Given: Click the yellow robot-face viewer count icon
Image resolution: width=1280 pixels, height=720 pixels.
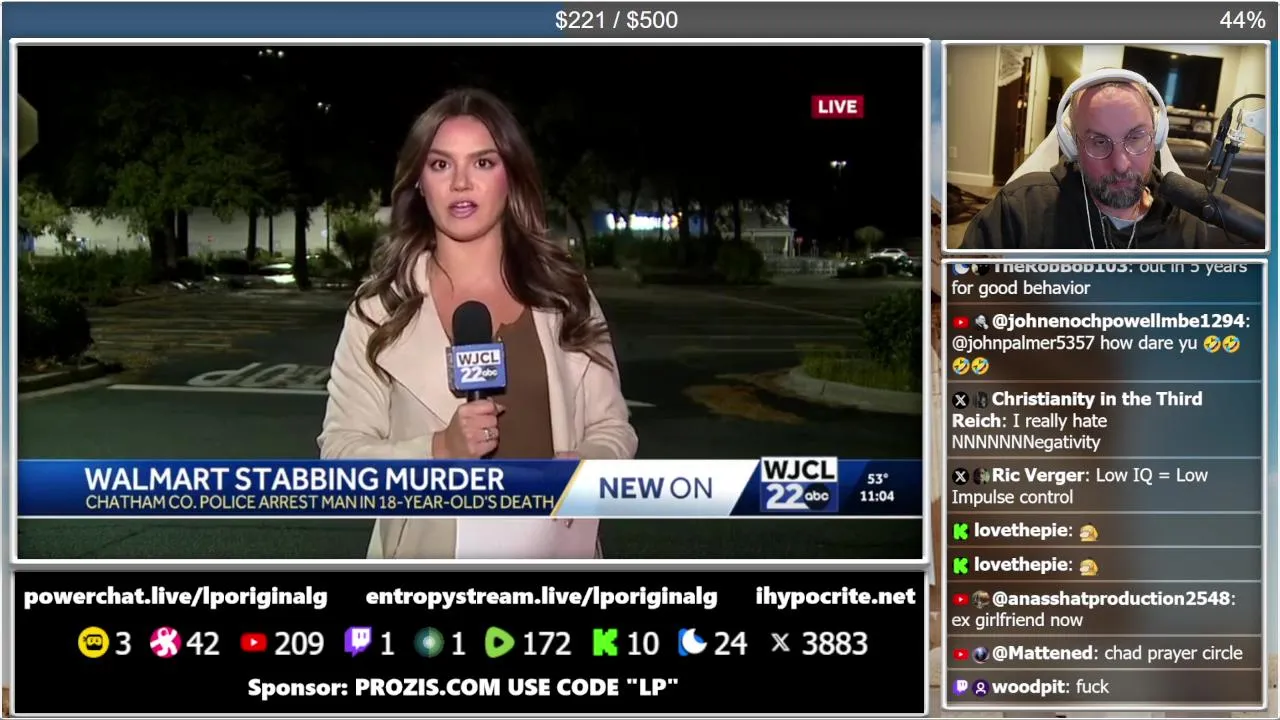Looking at the screenshot, I should [93, 643].
